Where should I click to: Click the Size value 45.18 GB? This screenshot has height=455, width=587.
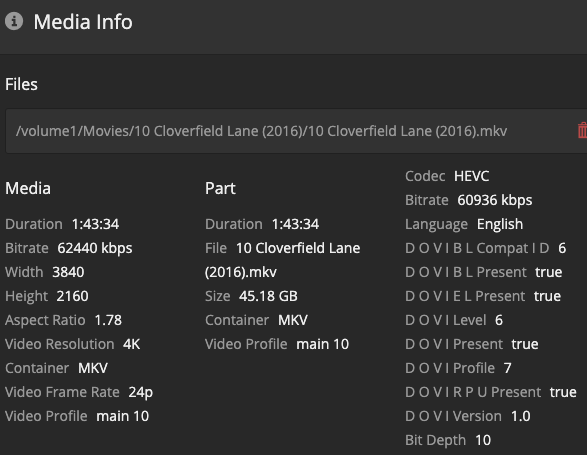click(268, 296)
